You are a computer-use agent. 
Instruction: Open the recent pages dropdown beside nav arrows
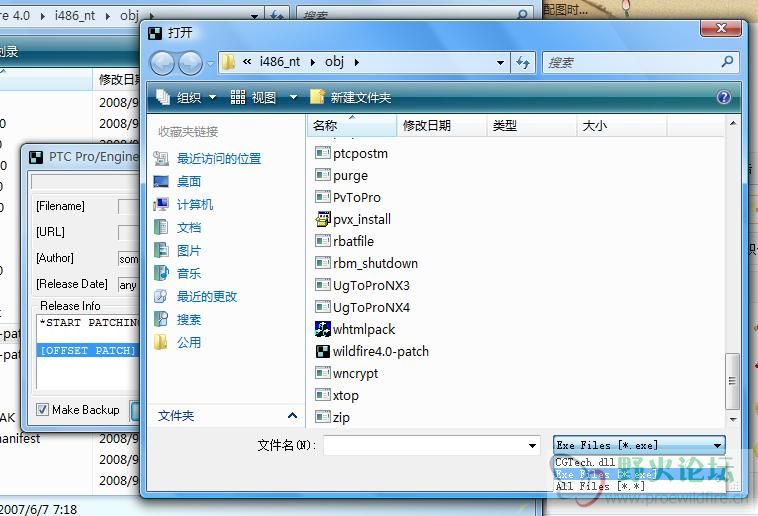click(210, 63)
